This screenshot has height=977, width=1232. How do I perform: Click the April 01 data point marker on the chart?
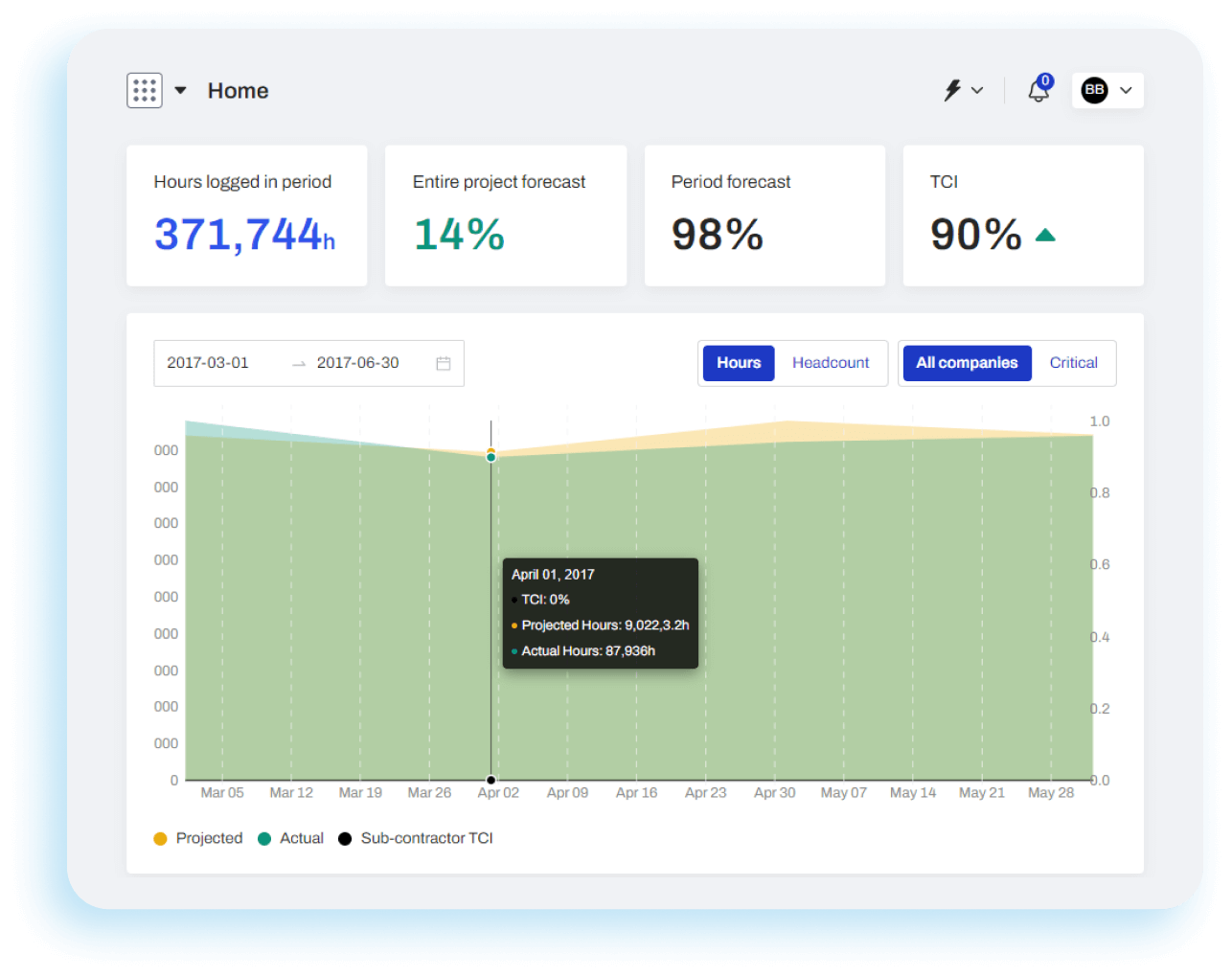click(x=491, y=457)
